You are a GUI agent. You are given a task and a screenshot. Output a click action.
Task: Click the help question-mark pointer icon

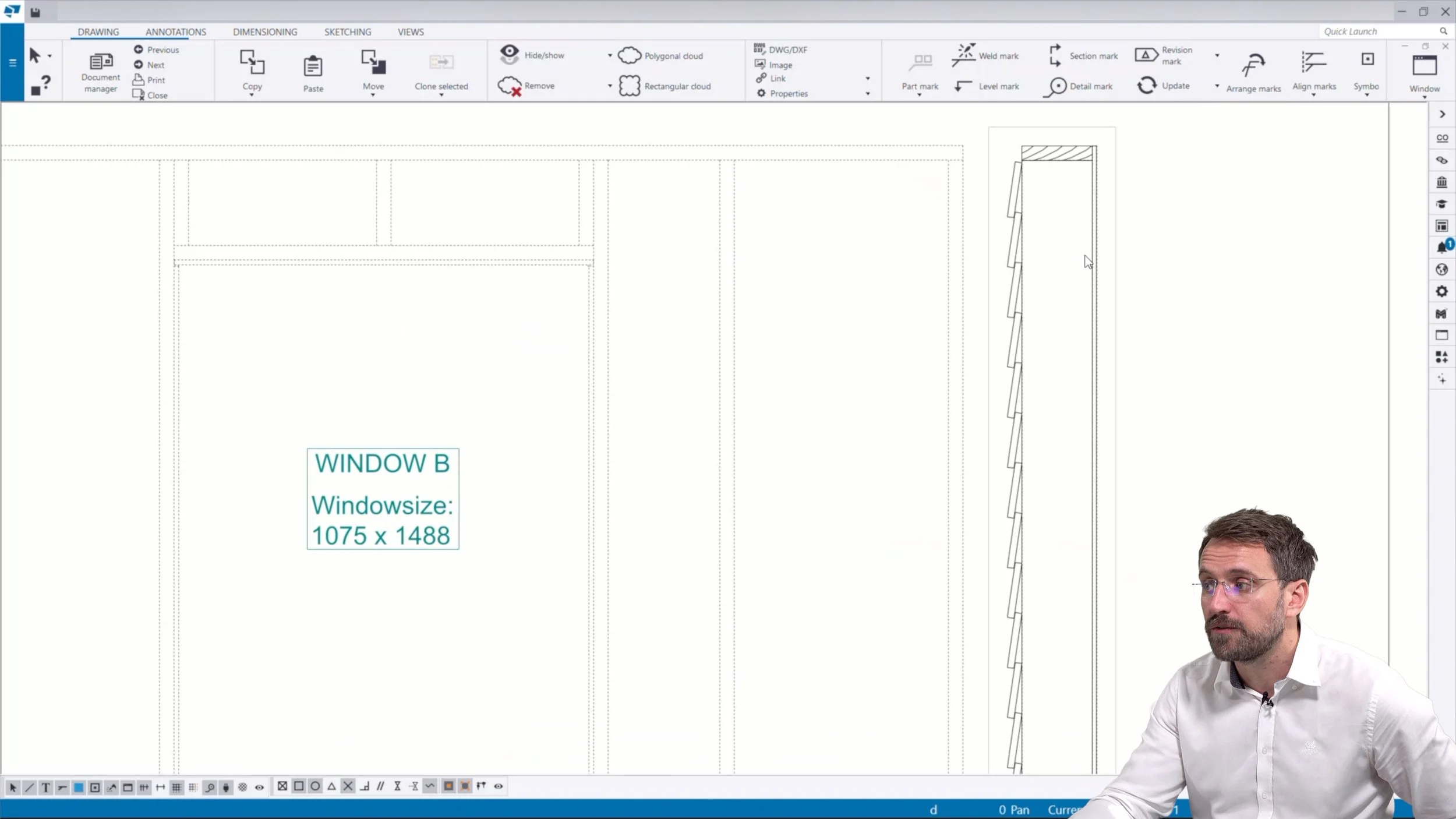[x=41, y=85]
